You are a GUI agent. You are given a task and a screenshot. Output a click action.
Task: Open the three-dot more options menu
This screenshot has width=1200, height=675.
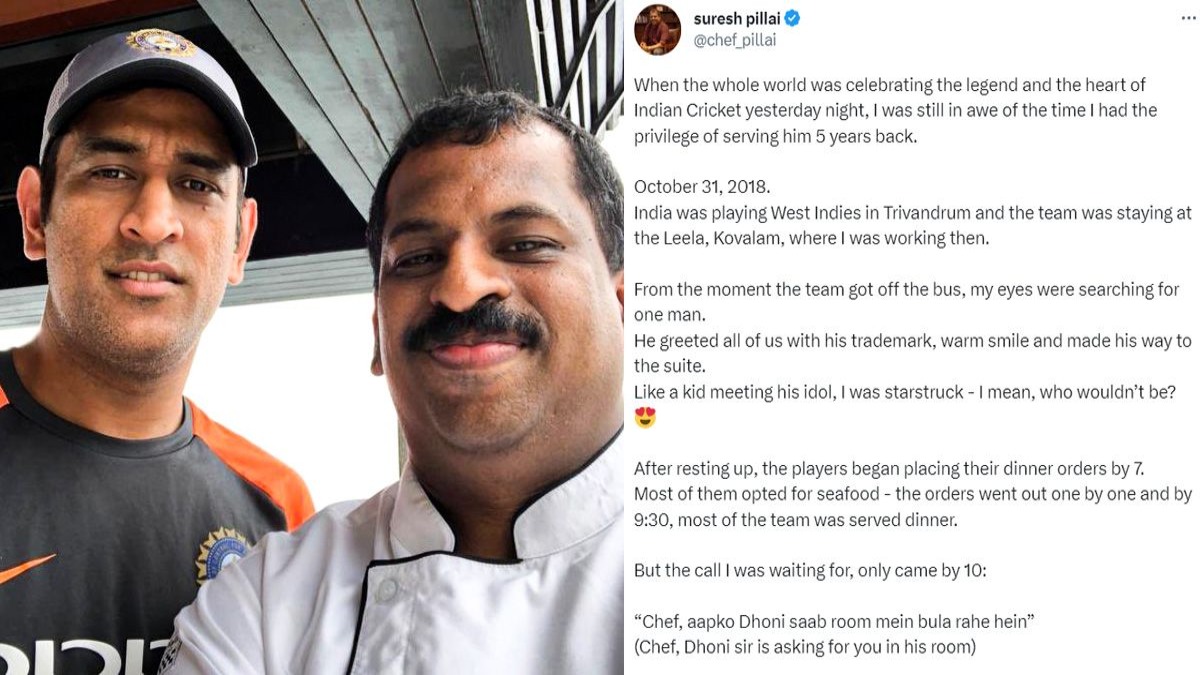[1188, 19]
